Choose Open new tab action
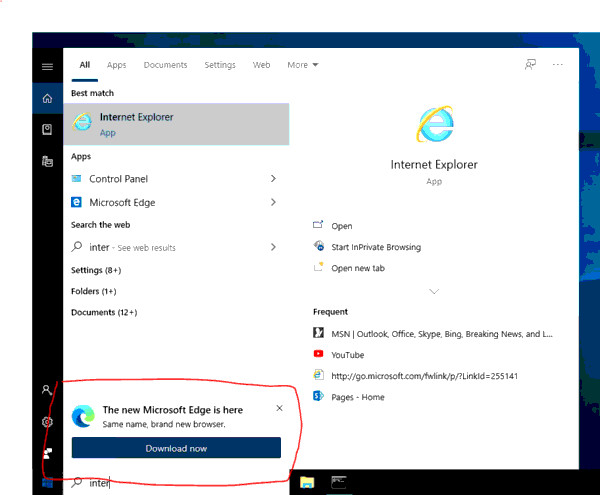Screen dimensions: 600x495 [358, 268]
